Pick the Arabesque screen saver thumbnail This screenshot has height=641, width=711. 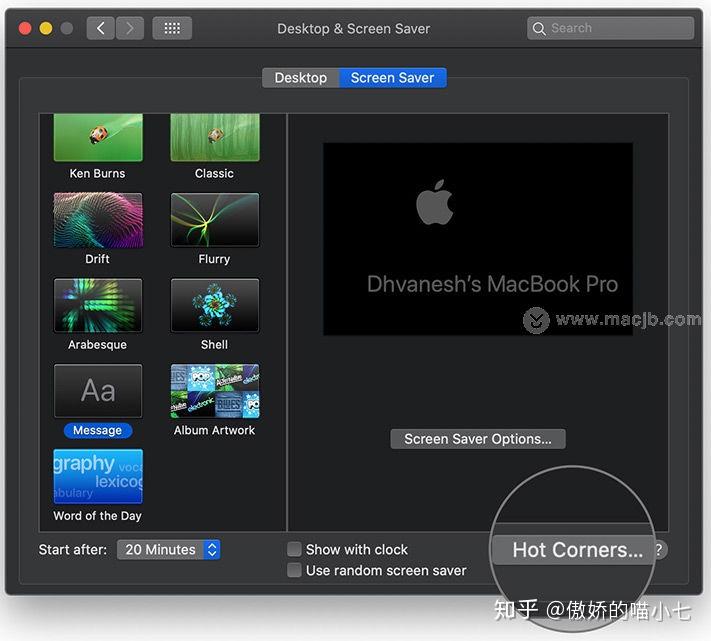[98, 306]
